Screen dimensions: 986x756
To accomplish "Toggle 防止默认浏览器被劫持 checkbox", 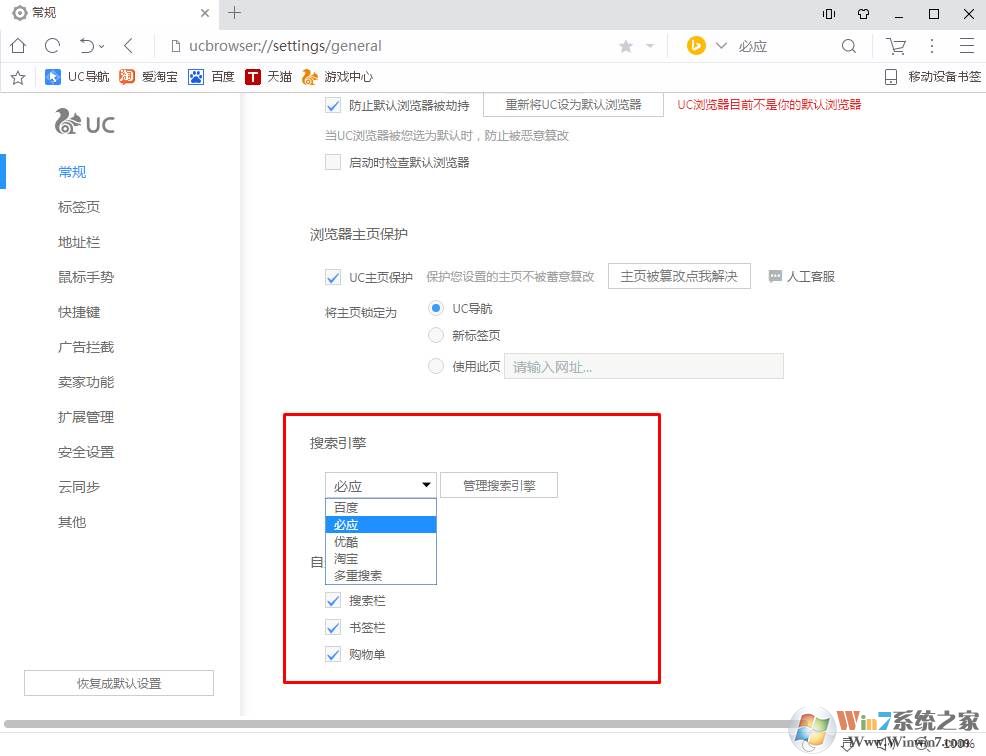I will [x=333, y=105].
